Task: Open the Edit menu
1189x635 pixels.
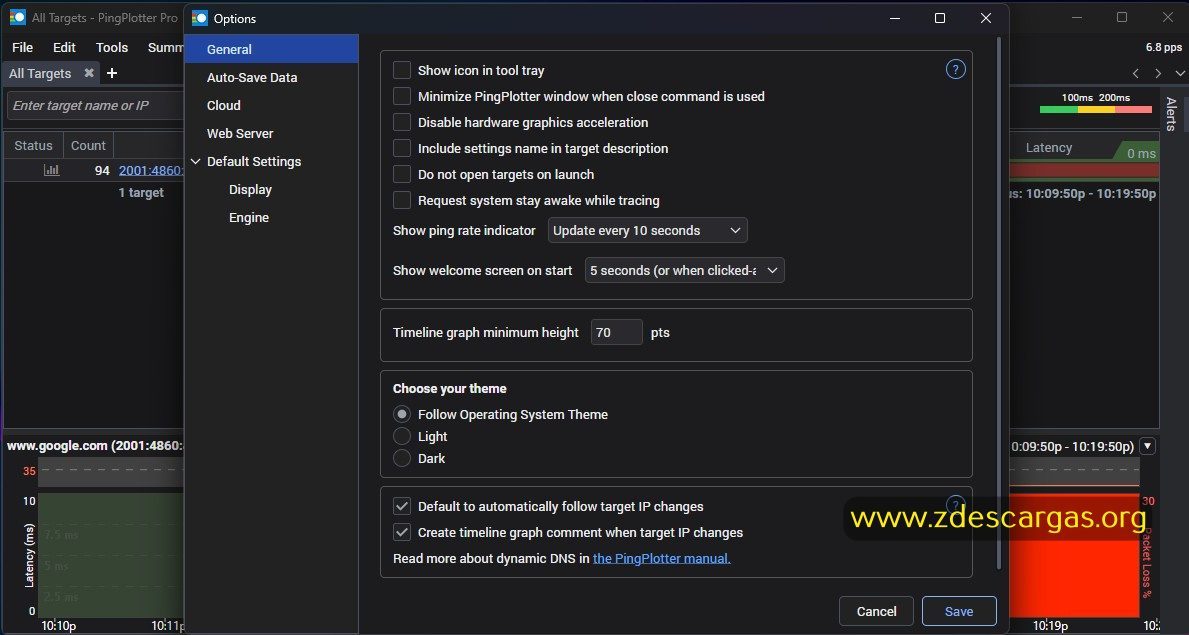Action: [x=64, y=47]
